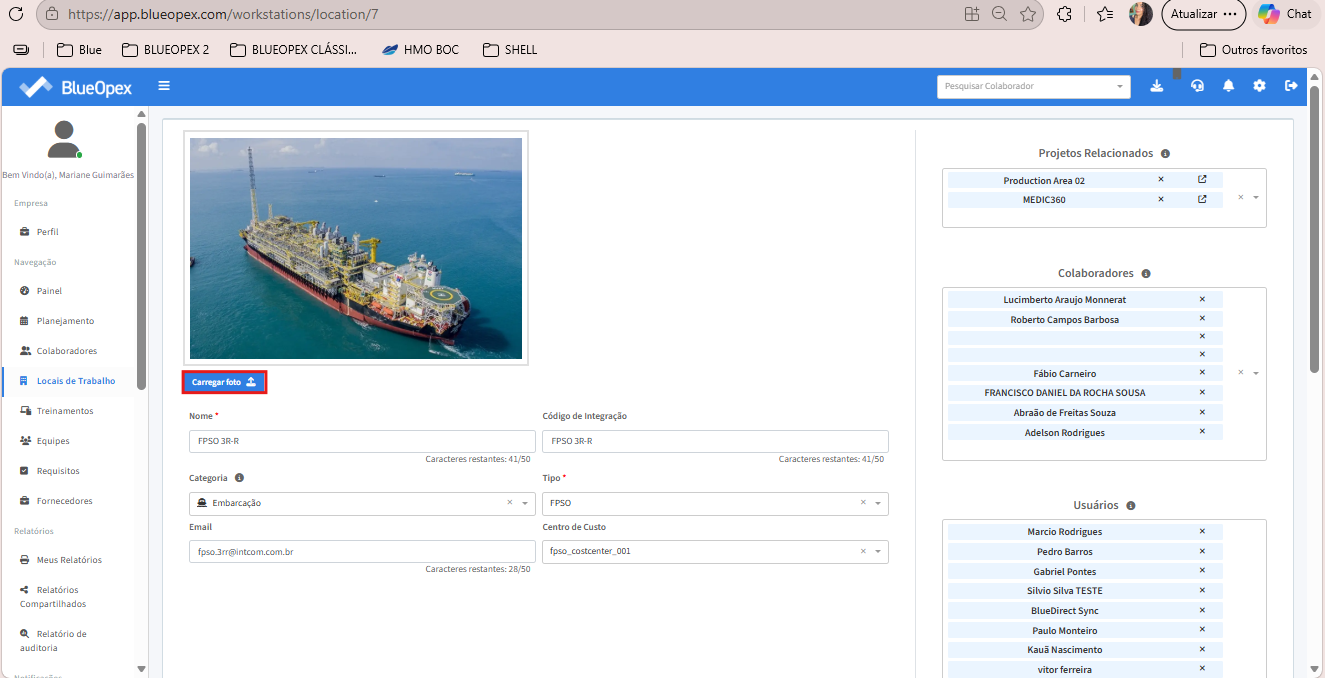
Task: Remove Production Area 02 project
Action: pyautogui.click(x=1161, y=180)
